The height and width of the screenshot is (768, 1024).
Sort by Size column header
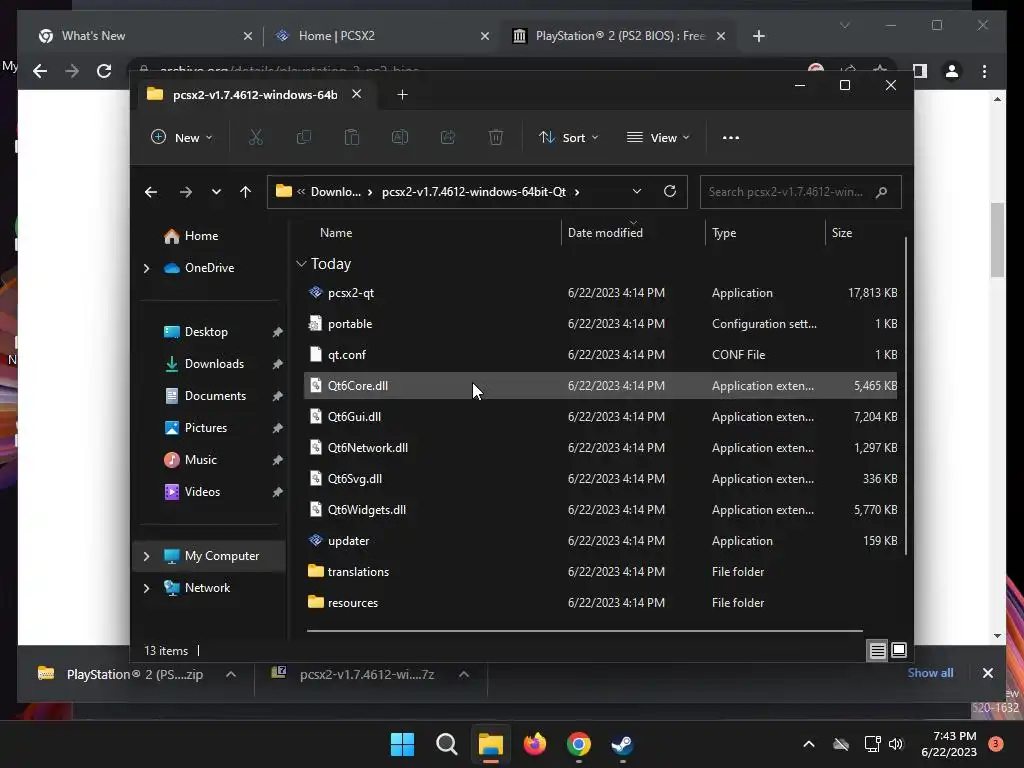click(842, 232)
